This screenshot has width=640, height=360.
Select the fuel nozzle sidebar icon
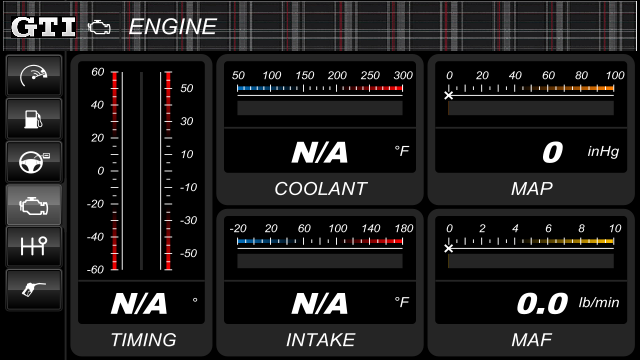34,289
